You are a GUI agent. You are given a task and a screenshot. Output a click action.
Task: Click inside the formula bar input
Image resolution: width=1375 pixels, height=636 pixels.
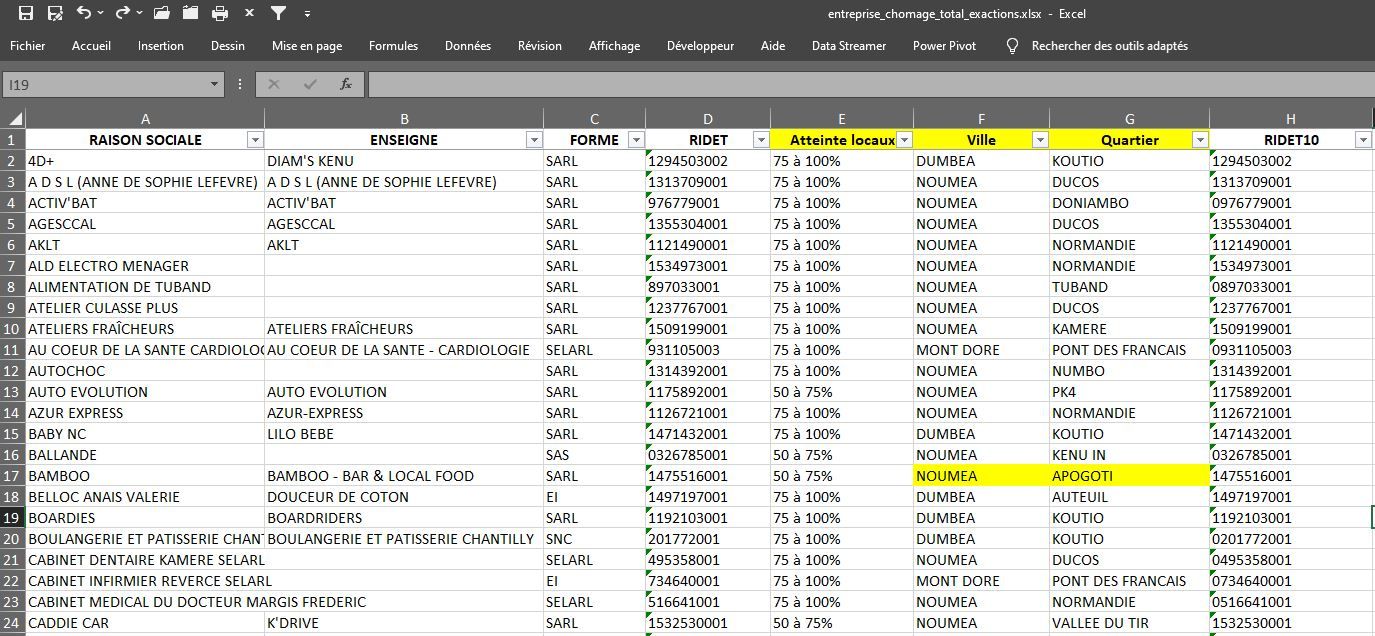click(870, 85)
